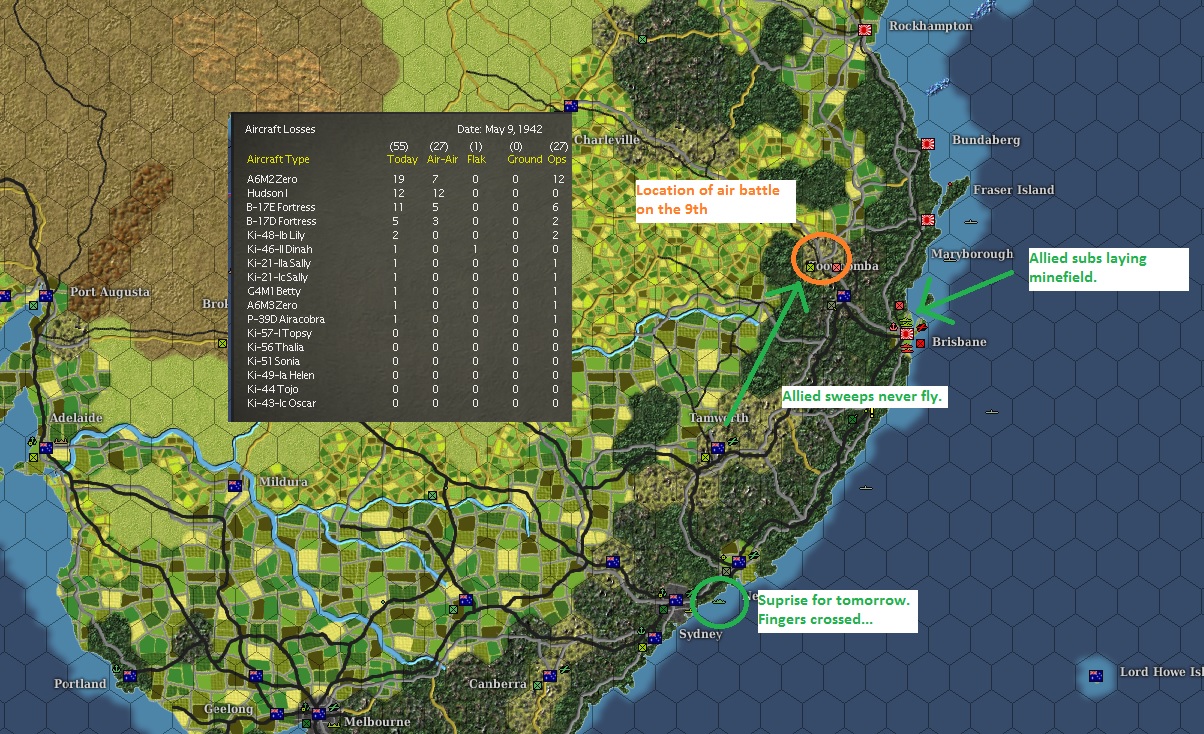Click the Australian flag base at Canberra
The height and width of the screenshot is (734, 1204).
[x=550, y=675]
